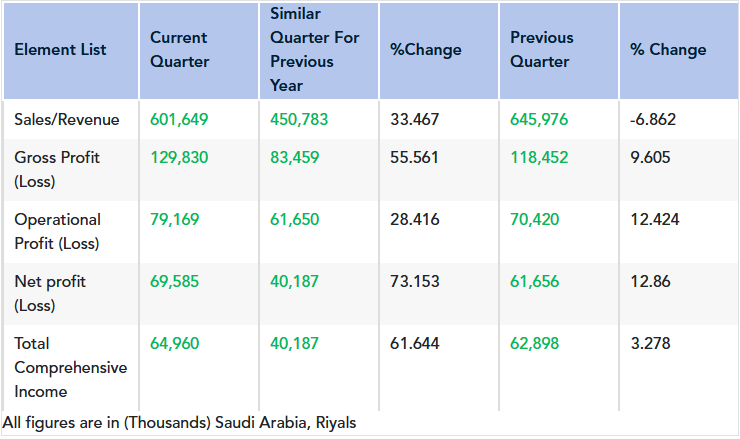
Task: Click the 79,169 operational profit value
Action: click(x=175, y=220)
